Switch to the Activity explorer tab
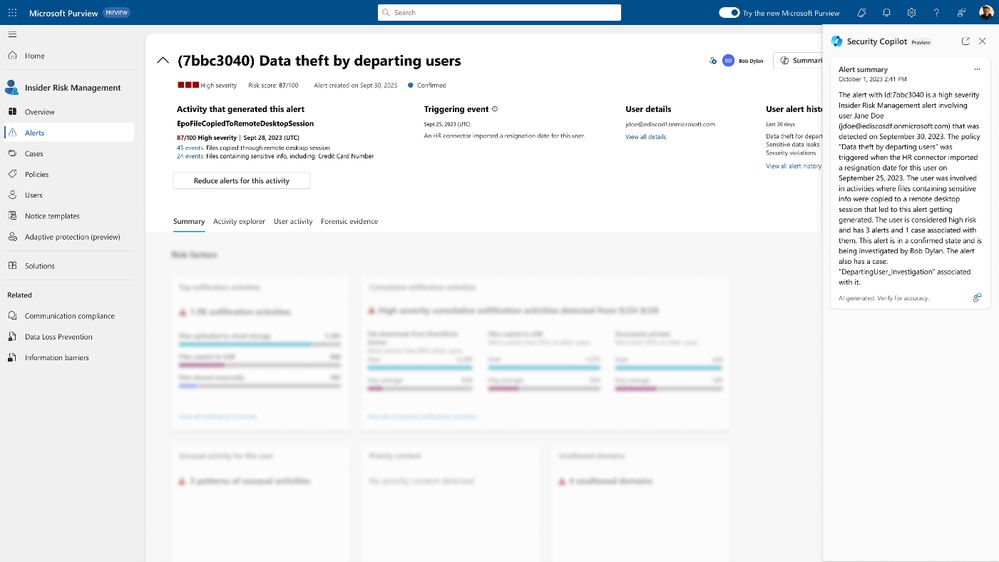Viewport: 999px width, 562px height. tap(239, 221)
